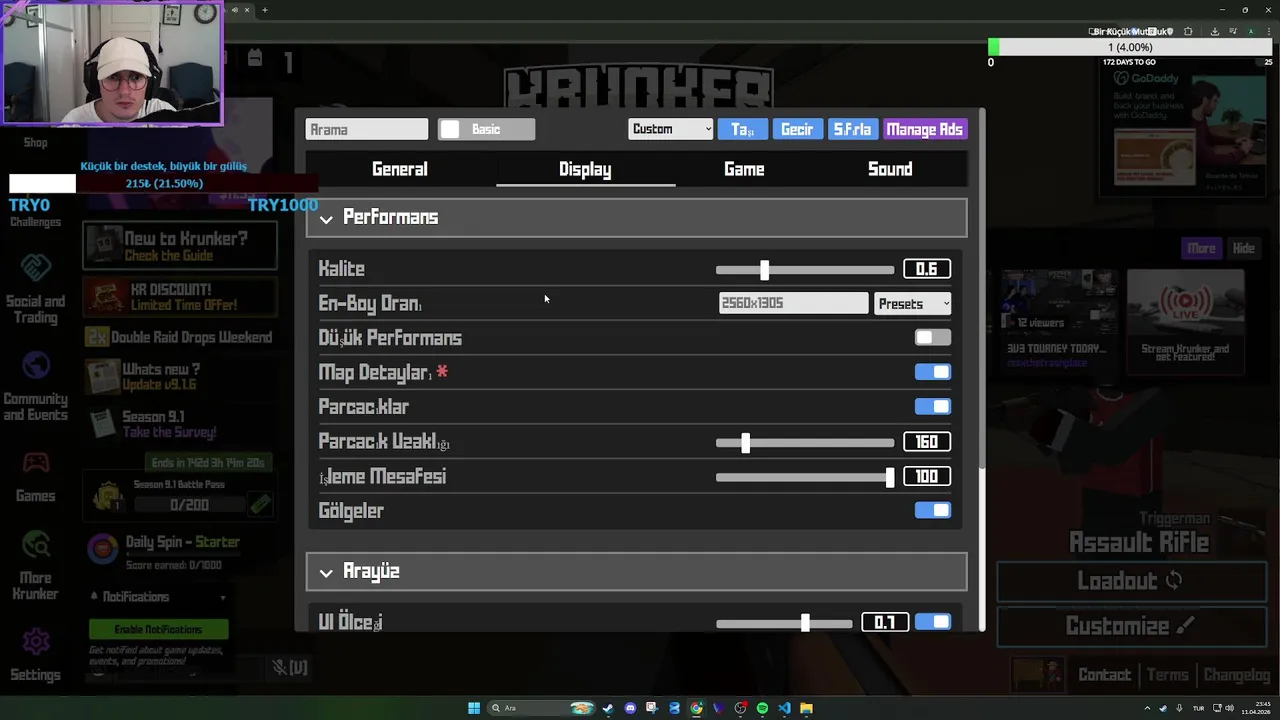Click the More streams button
1280x720 pixels.
(x=1202, y=248)
